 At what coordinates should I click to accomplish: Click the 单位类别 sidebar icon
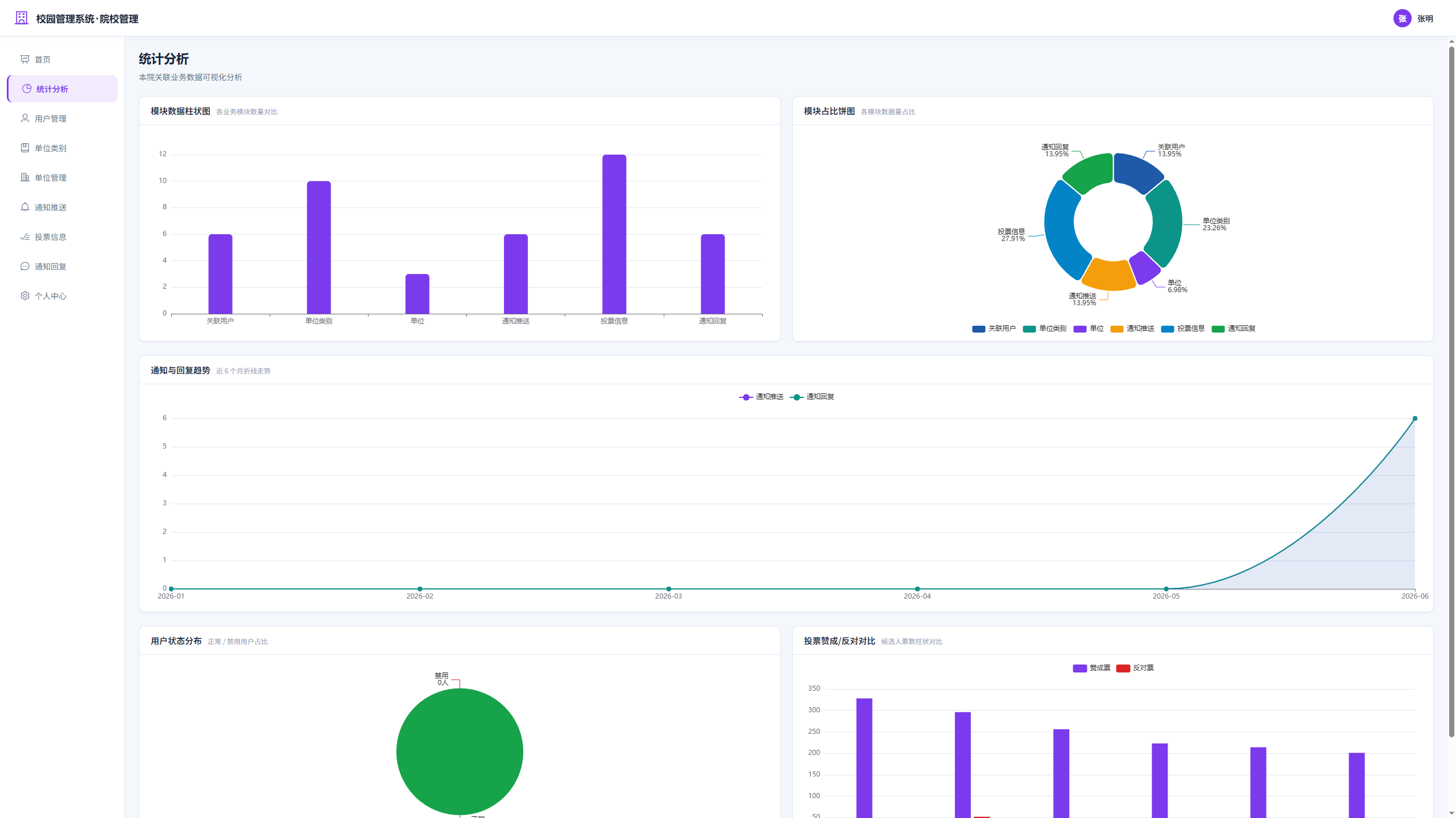click(x=25, y=148)
